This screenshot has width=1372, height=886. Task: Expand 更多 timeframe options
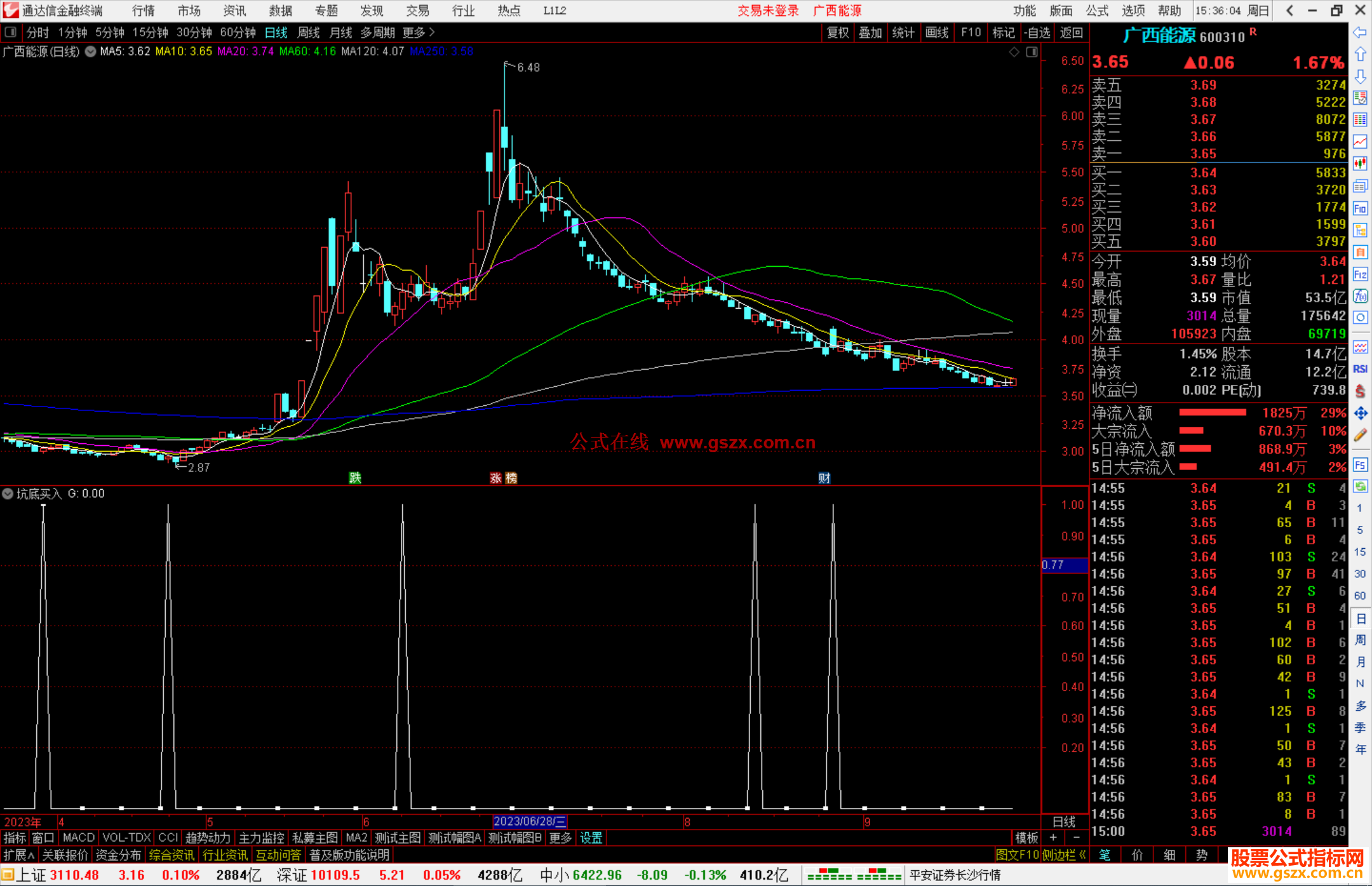419,32
